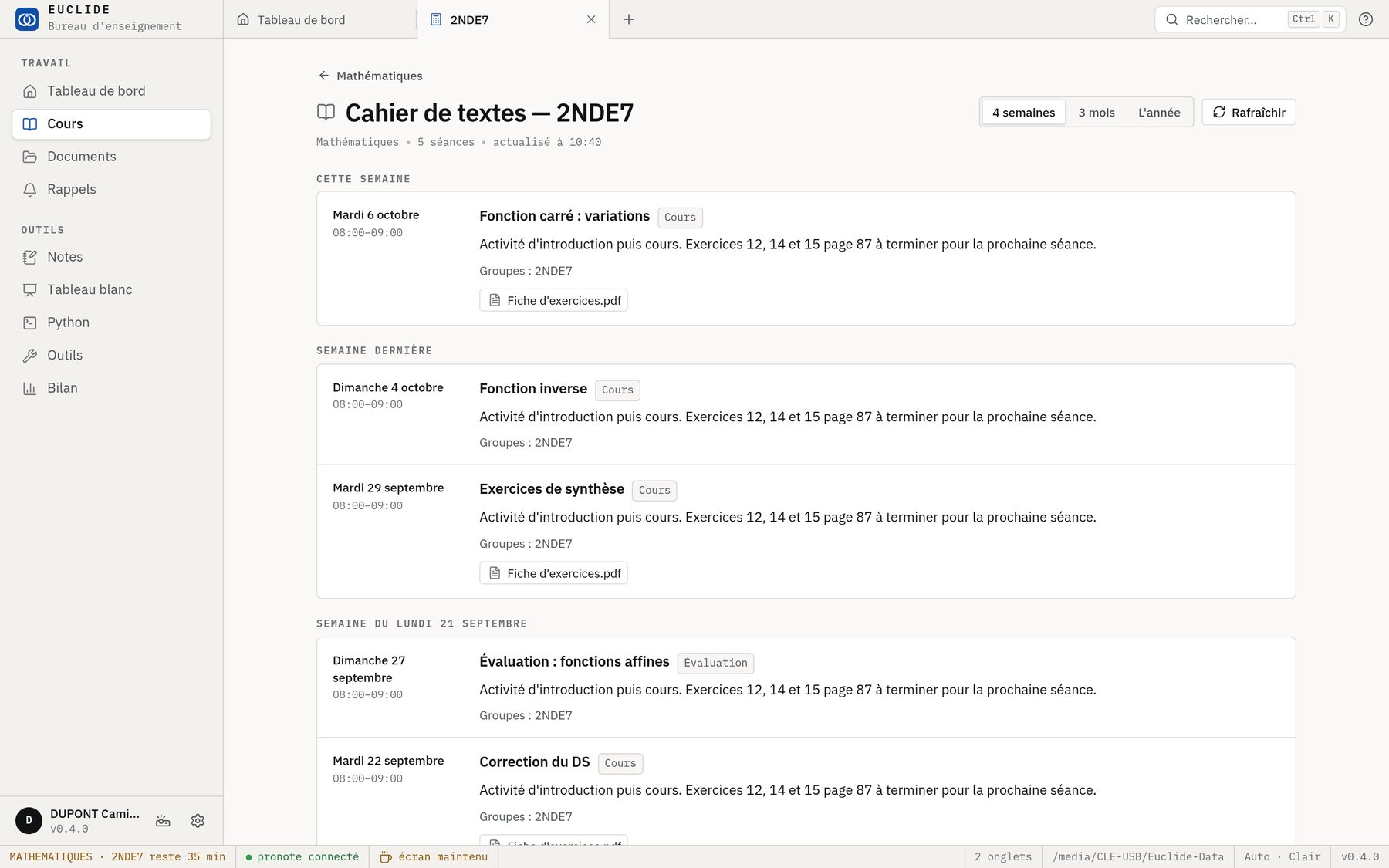
Task: Select the 3 mois range
Action: tap(1097, 113)
